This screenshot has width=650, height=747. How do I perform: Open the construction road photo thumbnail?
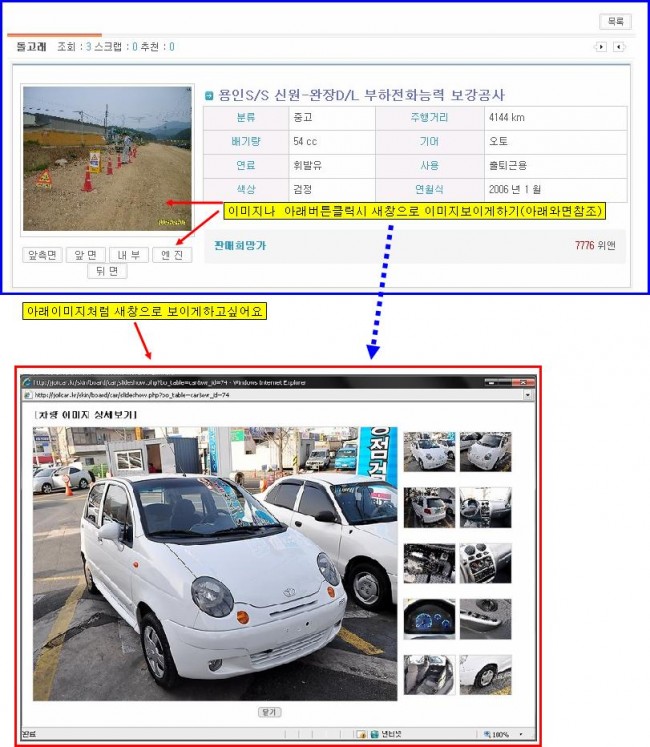[107, 159]
